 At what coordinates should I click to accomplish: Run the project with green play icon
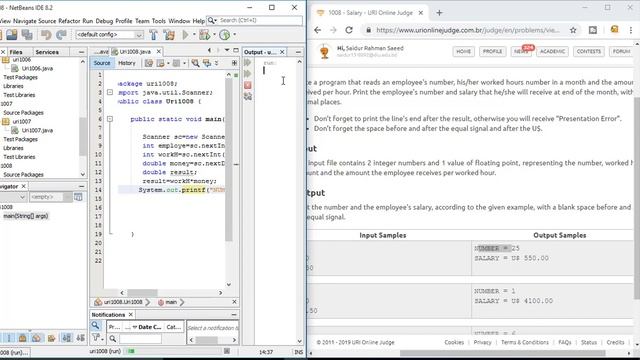186,35
